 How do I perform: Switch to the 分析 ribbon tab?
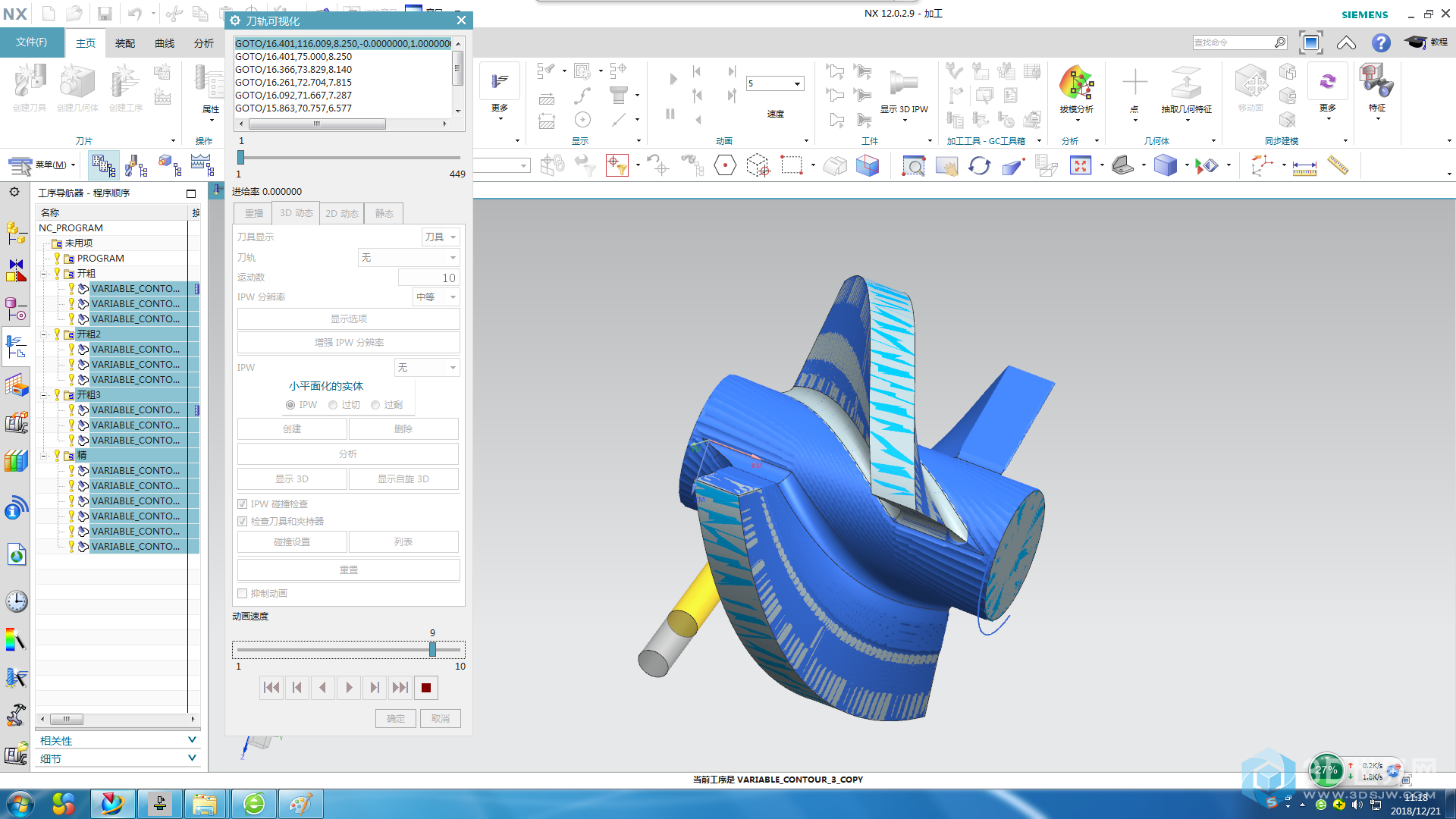point(204,43)
